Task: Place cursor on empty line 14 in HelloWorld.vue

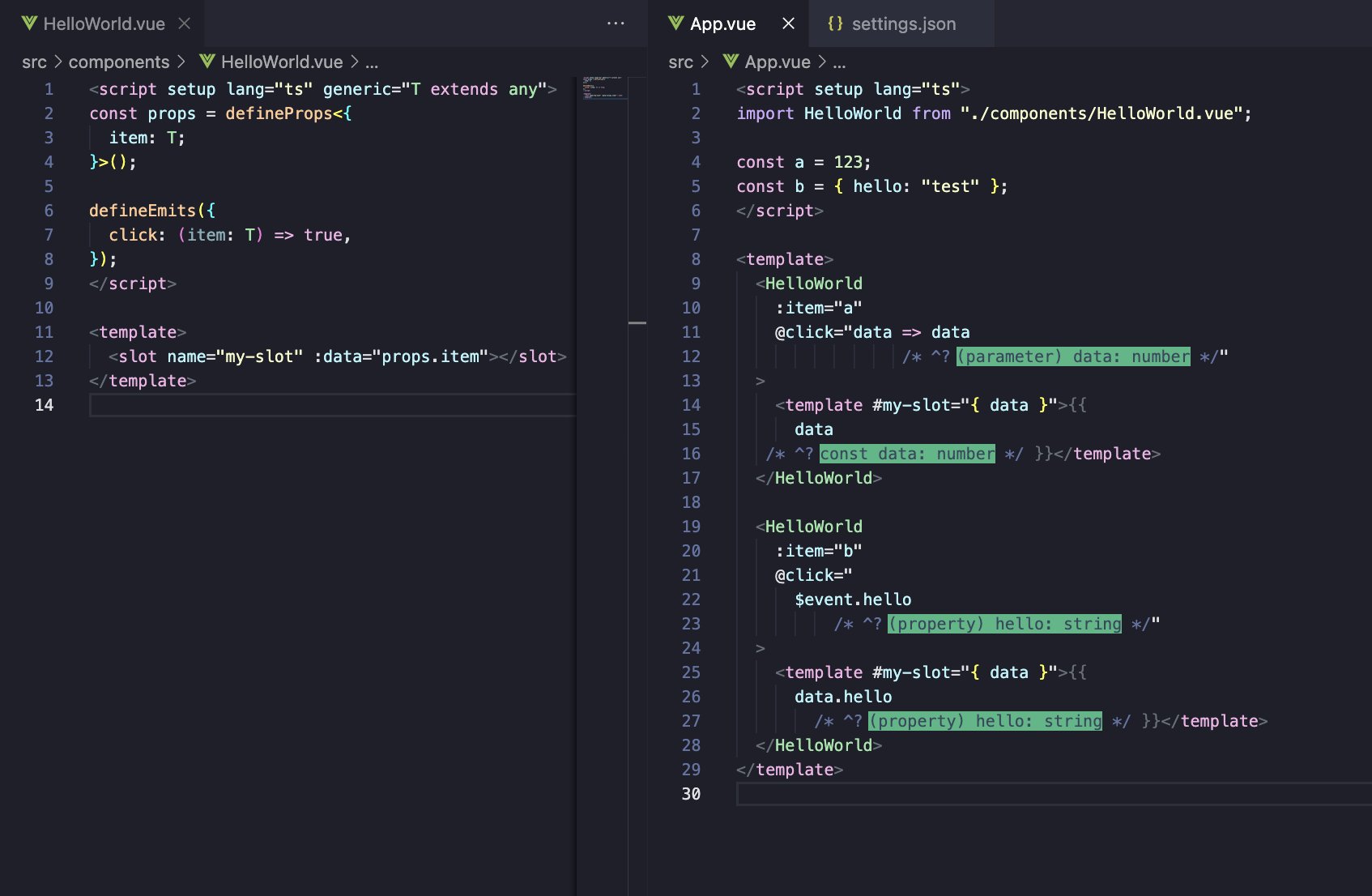Action: click(332, 405)
